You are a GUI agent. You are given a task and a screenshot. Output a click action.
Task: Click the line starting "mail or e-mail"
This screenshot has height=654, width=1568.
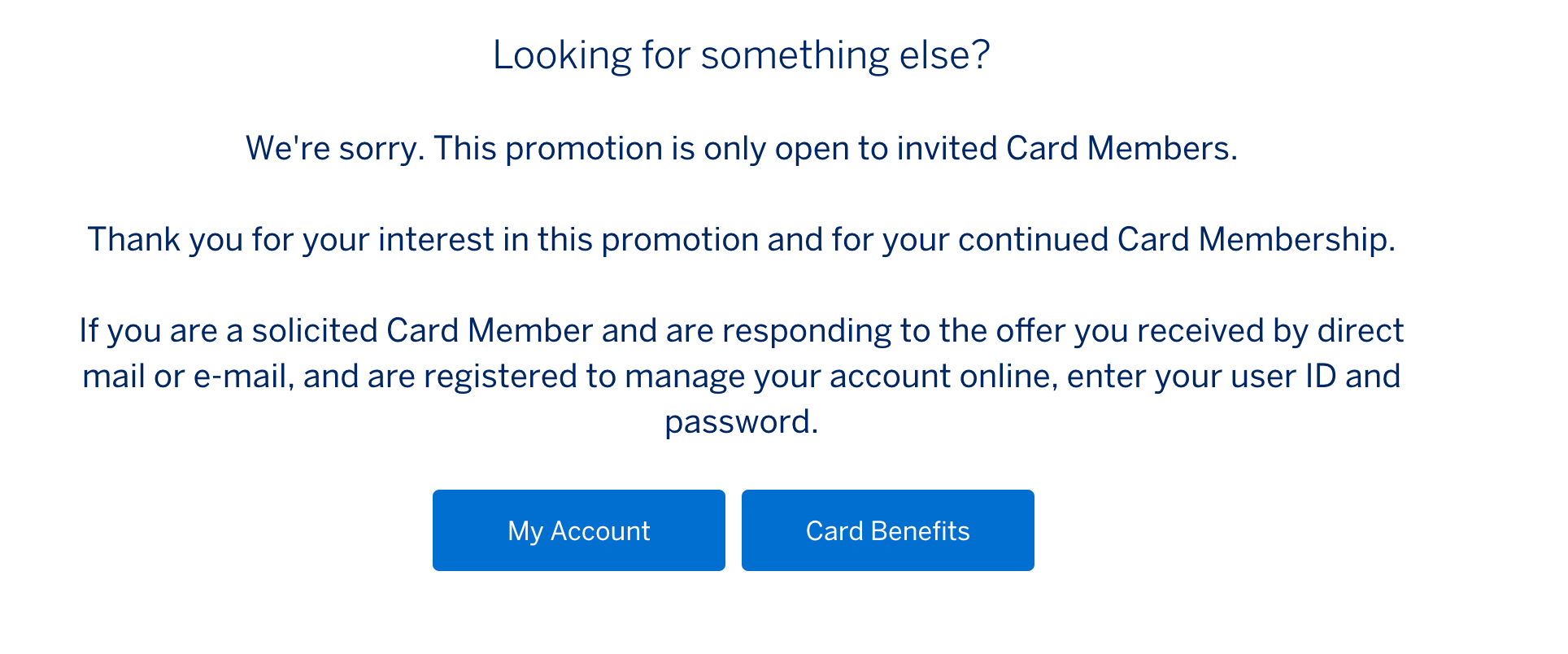point(741,376)
